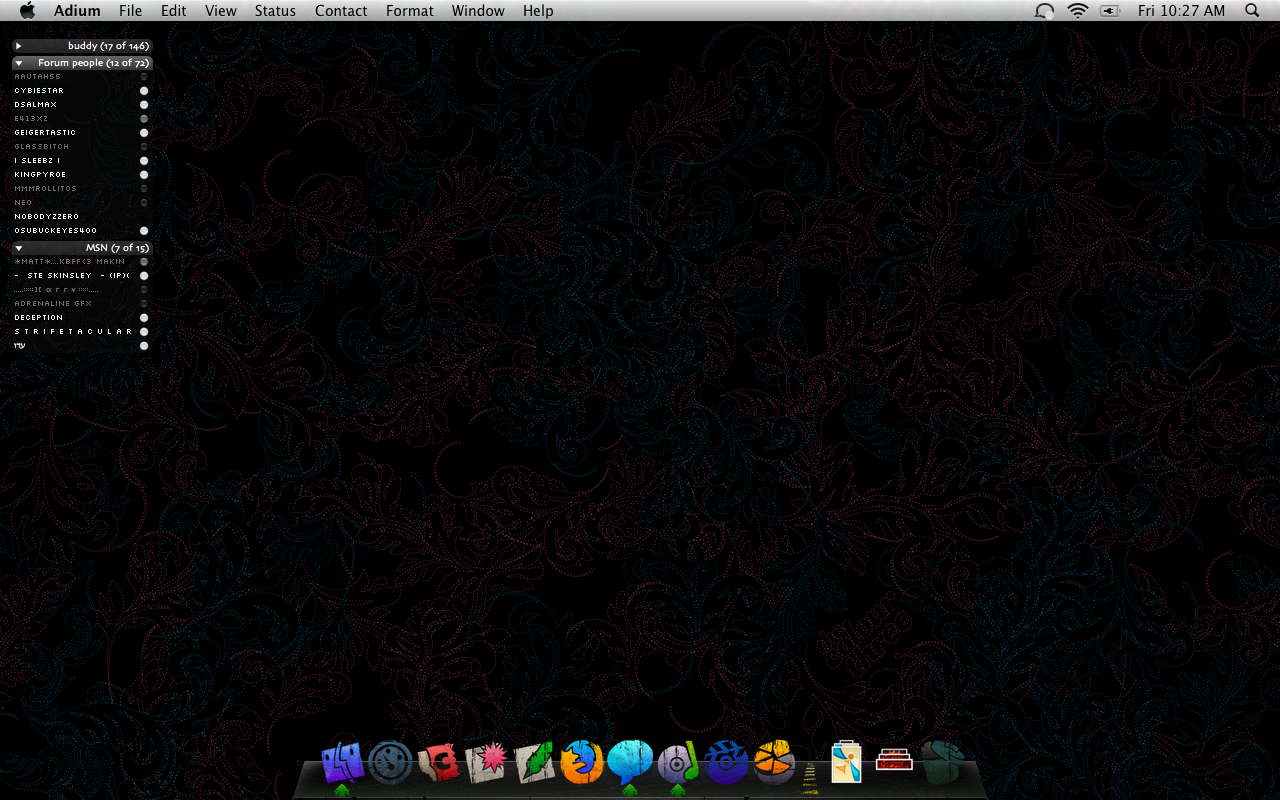Click the blue chat bubble dock icon
Viewport: 1280px width, 800px height.
630,762
